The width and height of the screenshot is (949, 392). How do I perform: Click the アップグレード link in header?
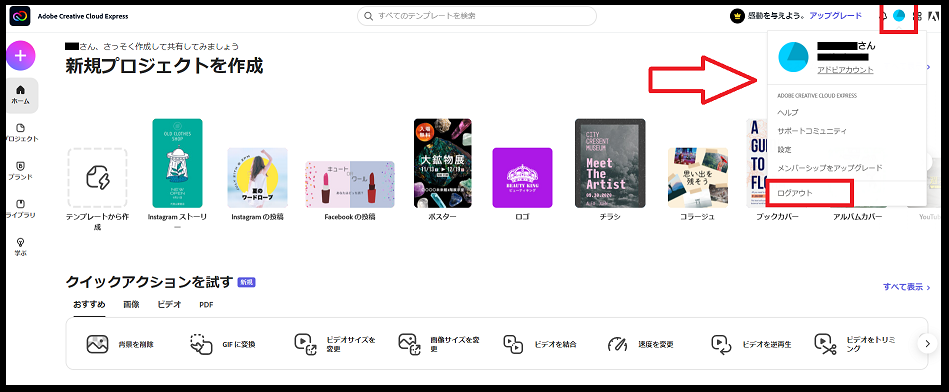[835, 16]
